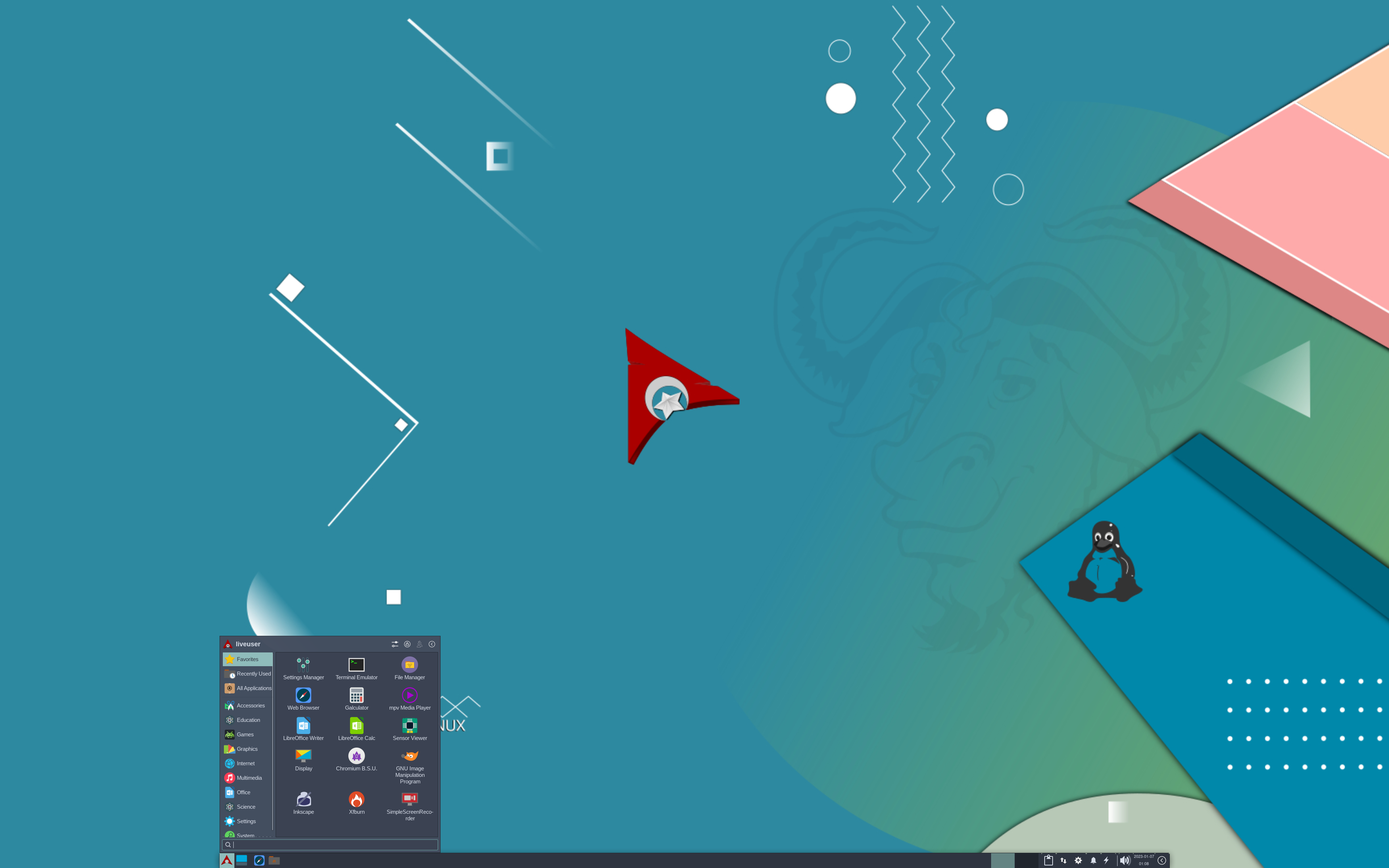
Task: Click the lock screen icon in menu header
Action: (407, 644)
